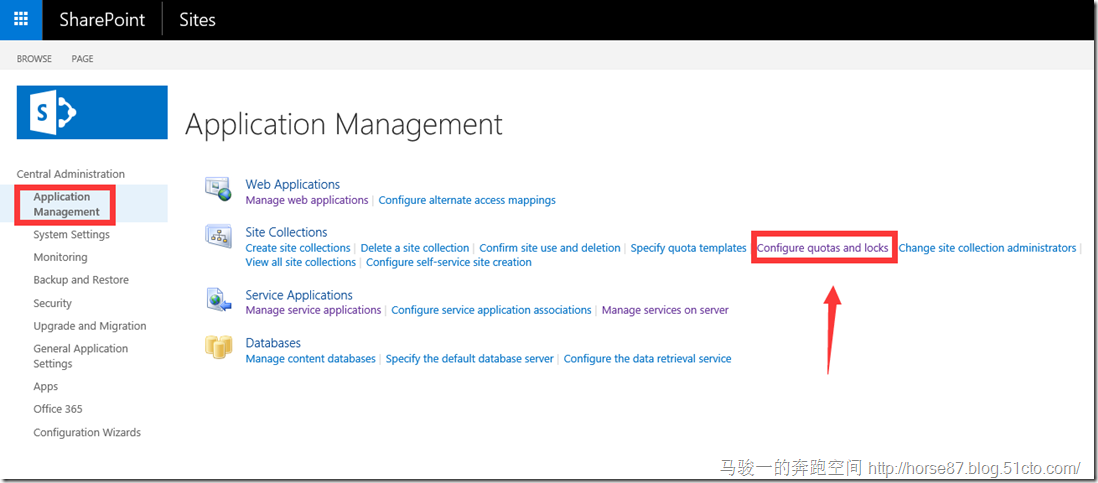Image resolution: width=1098 pixels, height=483 pixels.
Task: Click the Databases cylinders icon
Action: [218, 346]
